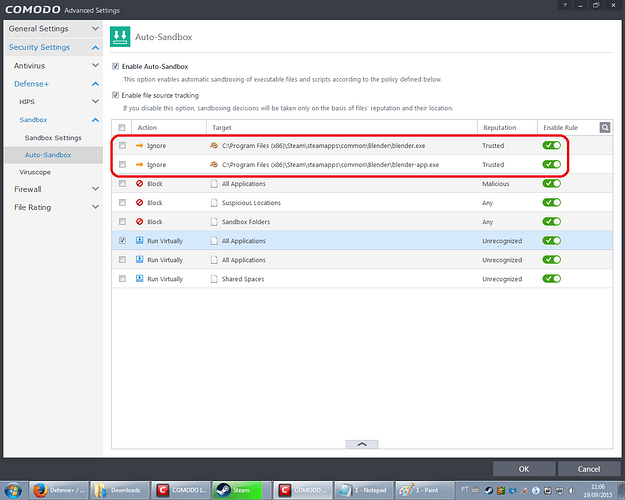Click the bottom panel handle arrow

click(362, 444)
